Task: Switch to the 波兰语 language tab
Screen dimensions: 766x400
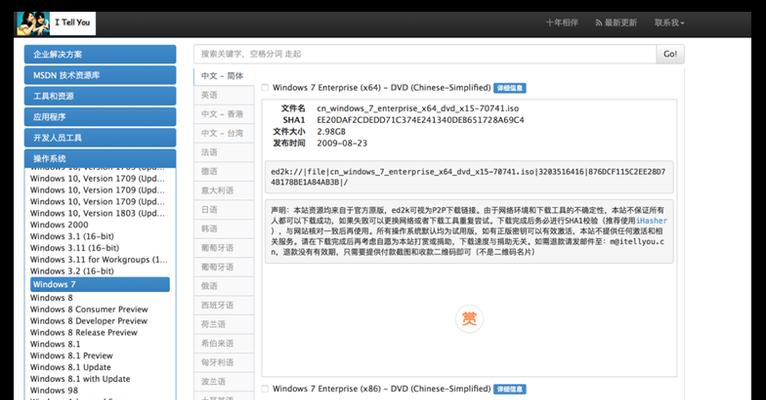Action: (x=224, y=381)
